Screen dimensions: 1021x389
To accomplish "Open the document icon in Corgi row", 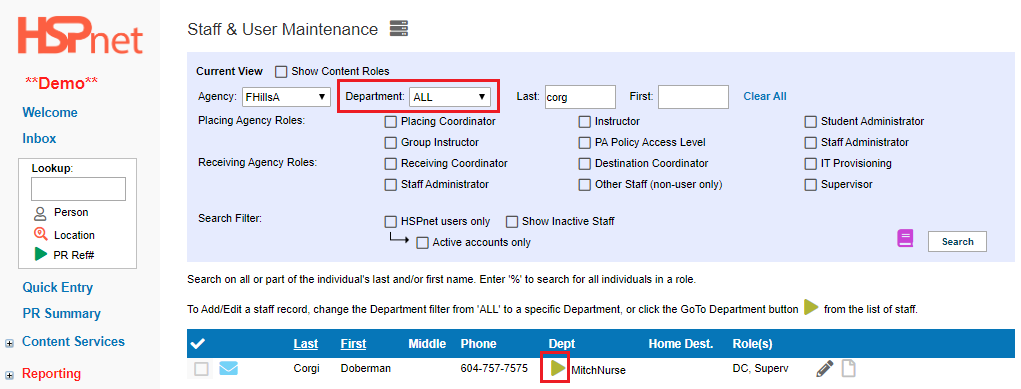I will [848, 369].
